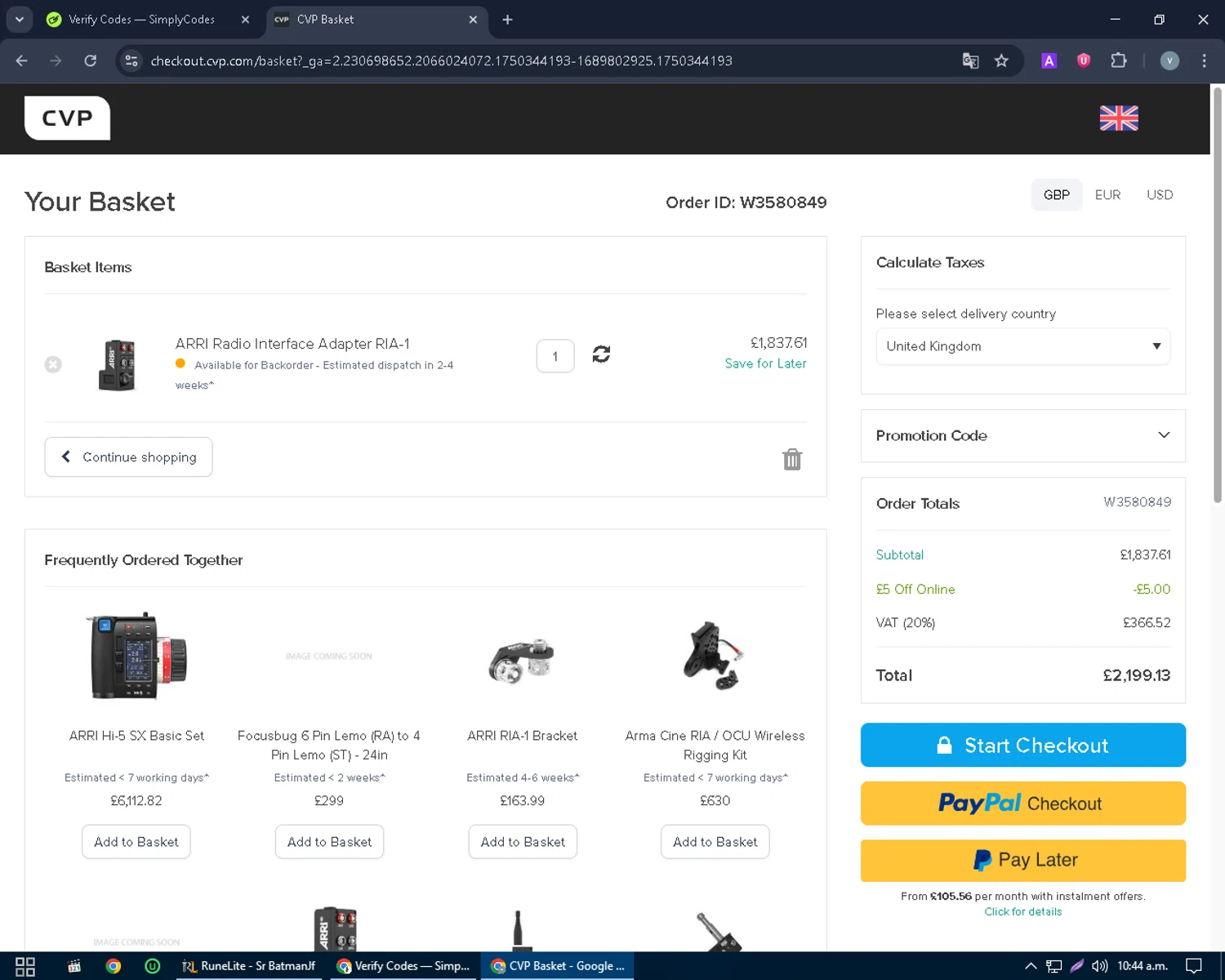Screen dimensions: 1225x980
Task: Click PayPal Checkout button
Action: [x=1022, y=804]
